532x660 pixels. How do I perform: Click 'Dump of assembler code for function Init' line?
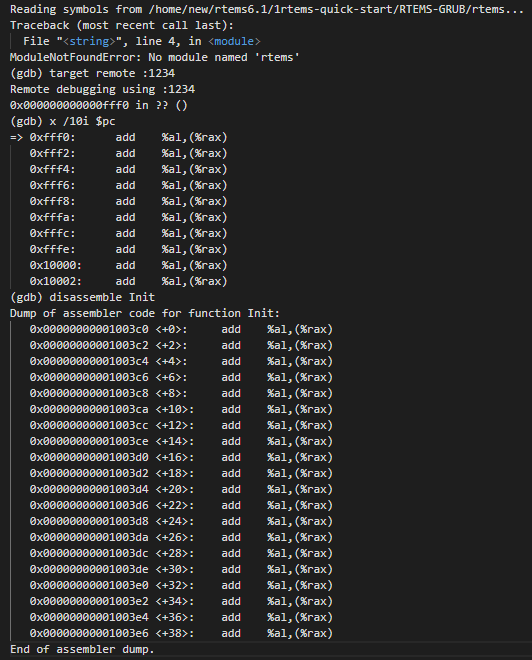145,313
